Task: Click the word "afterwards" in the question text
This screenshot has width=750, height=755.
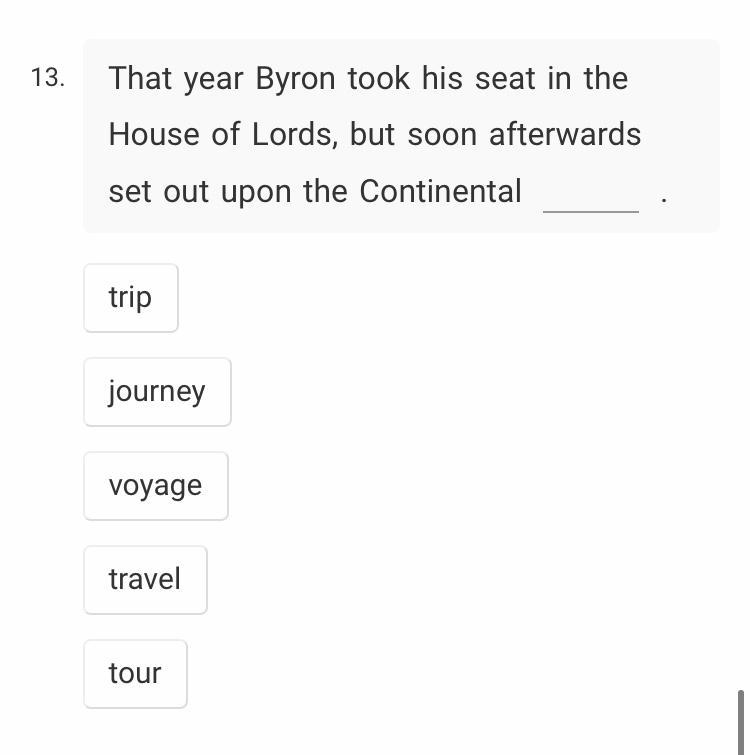Action: coord(565,134)
